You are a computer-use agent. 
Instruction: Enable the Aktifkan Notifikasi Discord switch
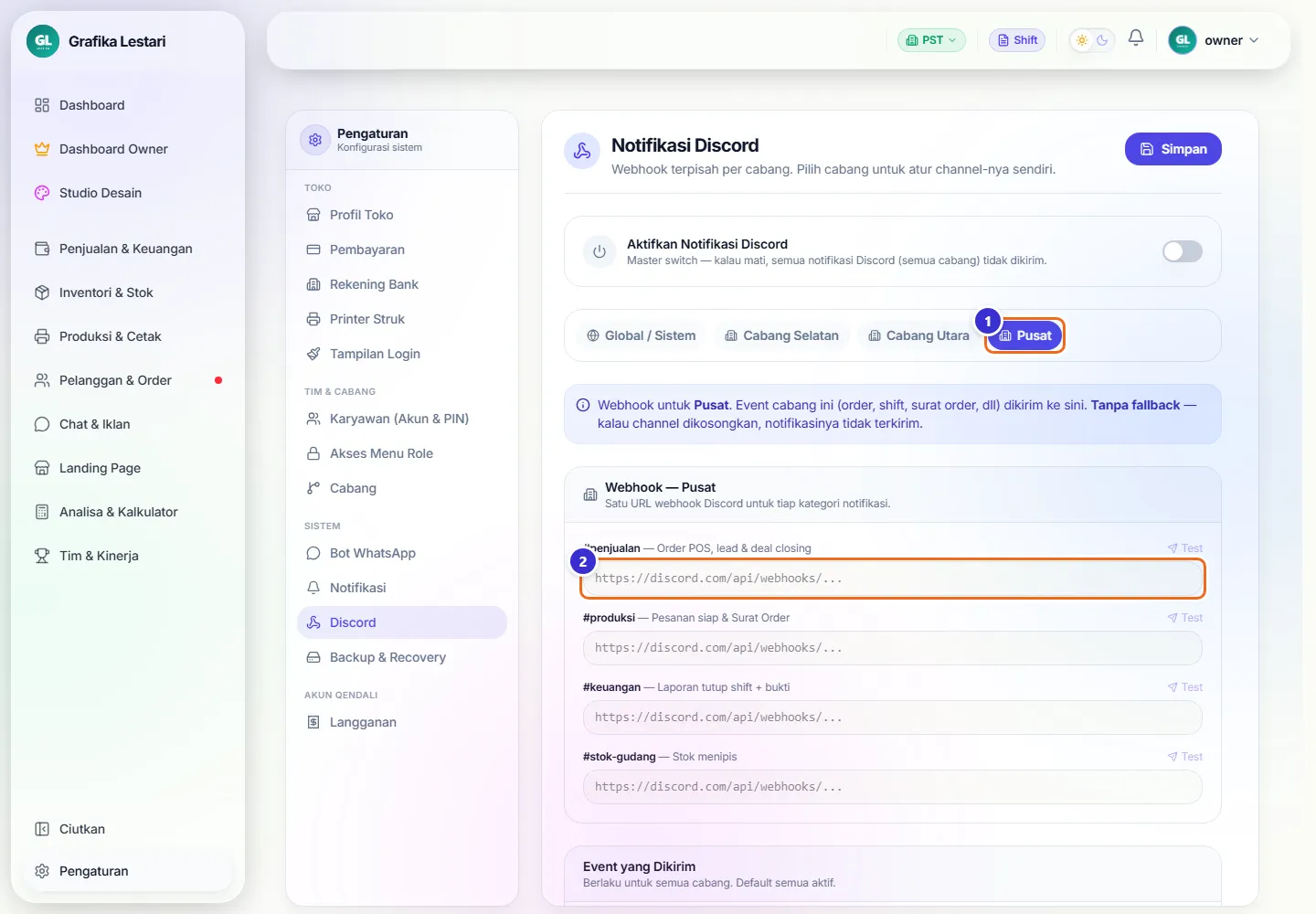[x=1183, y=251]
